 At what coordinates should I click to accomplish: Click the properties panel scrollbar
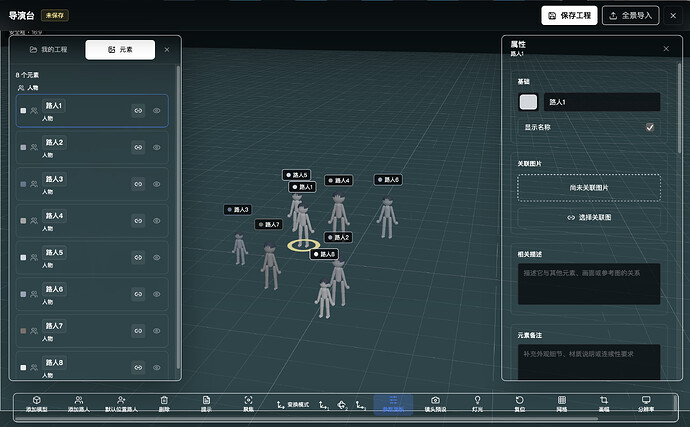point(679,108)
